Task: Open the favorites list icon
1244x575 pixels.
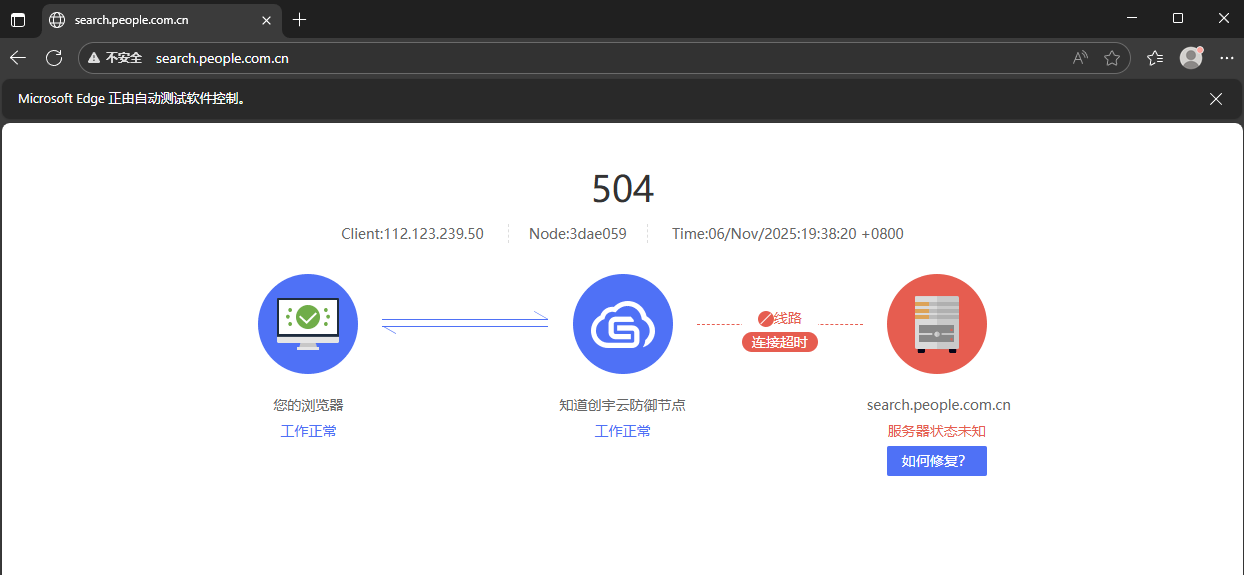Action: point(1155,58)
